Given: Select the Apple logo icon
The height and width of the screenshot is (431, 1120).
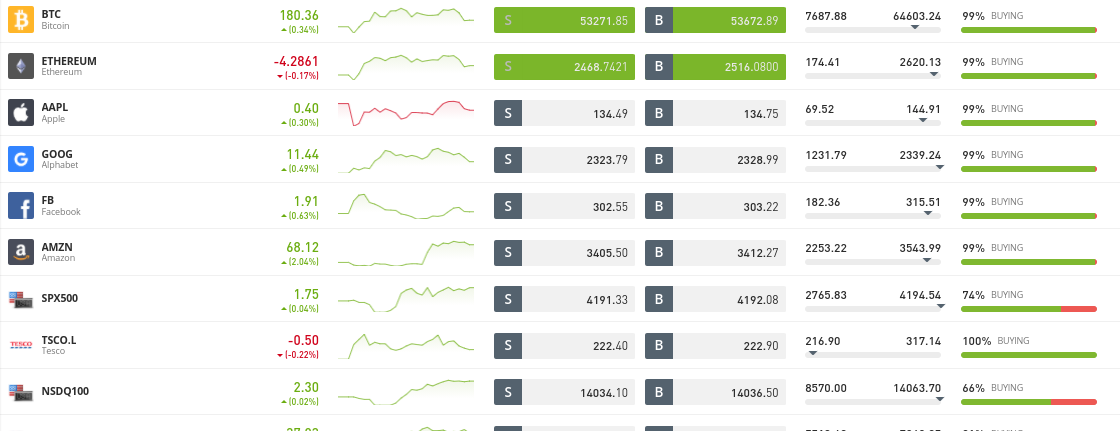Looking at the screenshot, I should pos(21,113).
